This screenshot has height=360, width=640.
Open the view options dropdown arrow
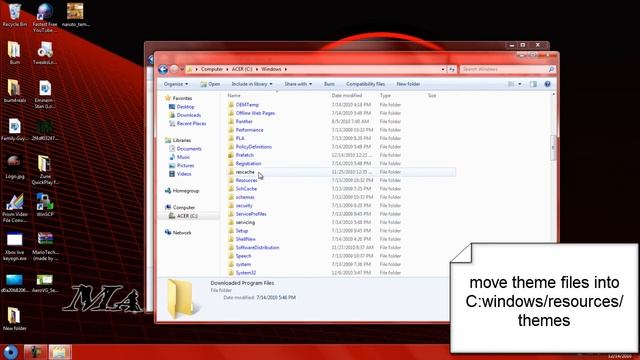point(520,84)
